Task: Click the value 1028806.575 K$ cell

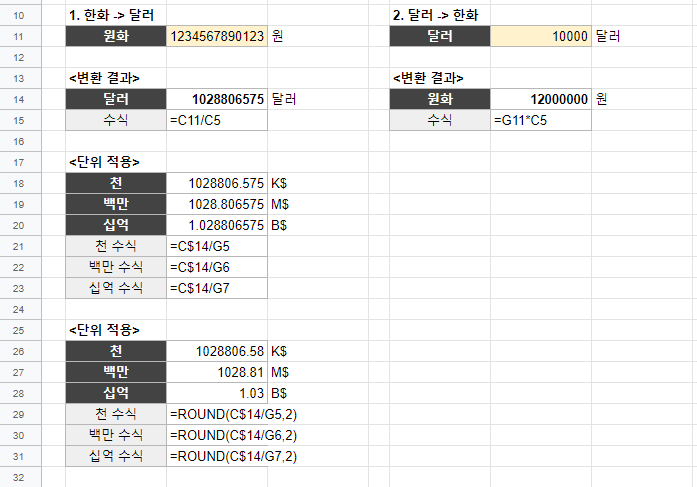Action: [217, 183]
